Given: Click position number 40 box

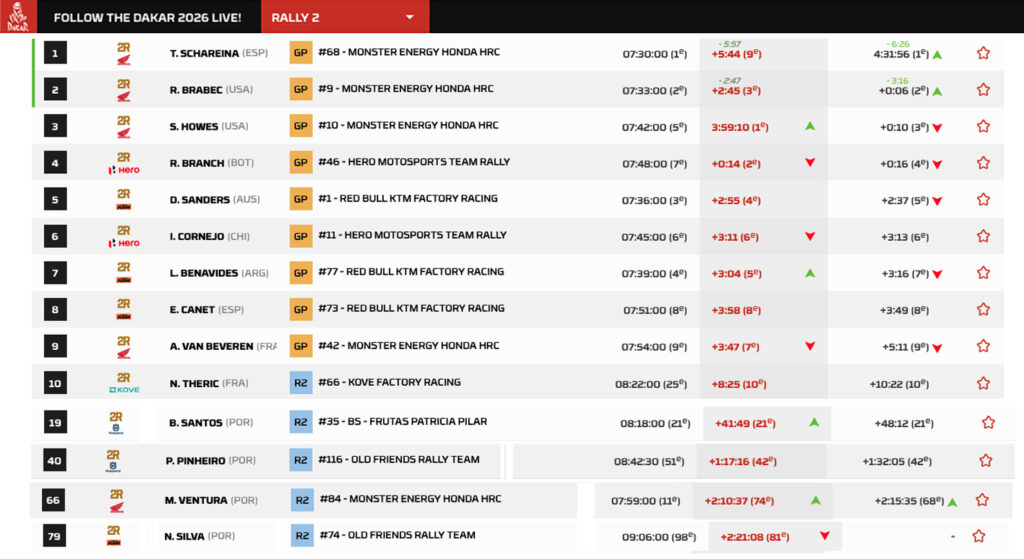Looking at the screenshot, I should (x=54, y=461).
